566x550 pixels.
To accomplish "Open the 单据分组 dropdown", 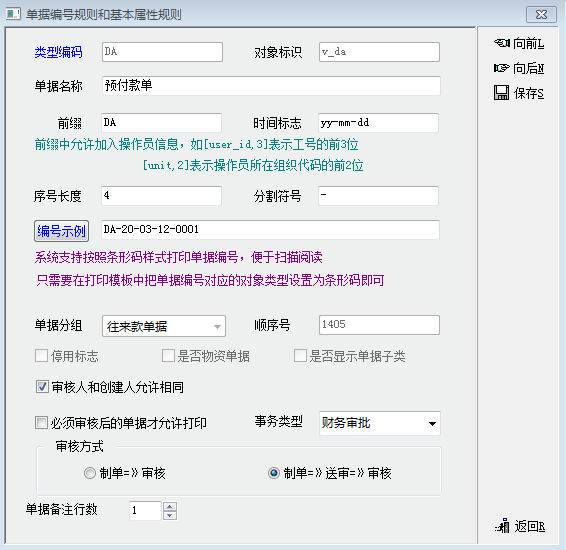I will click(x=164, y=326).
